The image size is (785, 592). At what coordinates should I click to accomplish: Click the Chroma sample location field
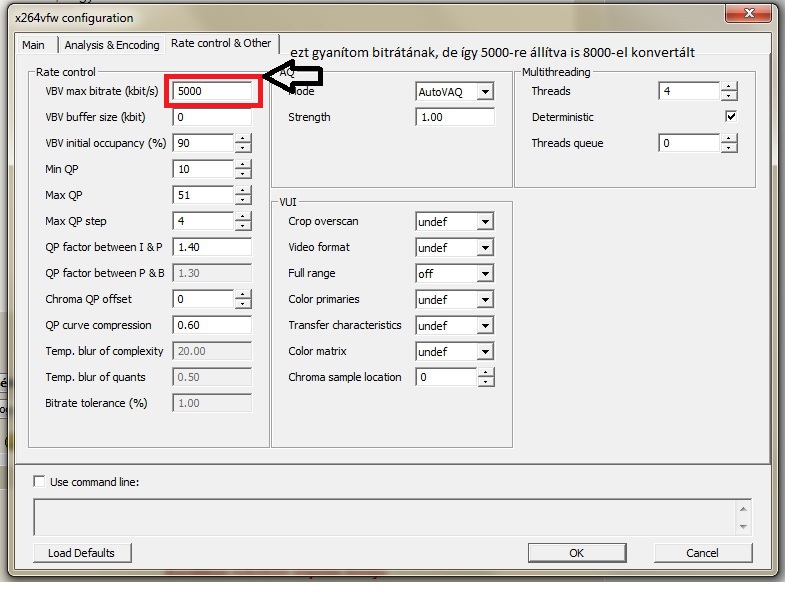click(x=446, y=378)
